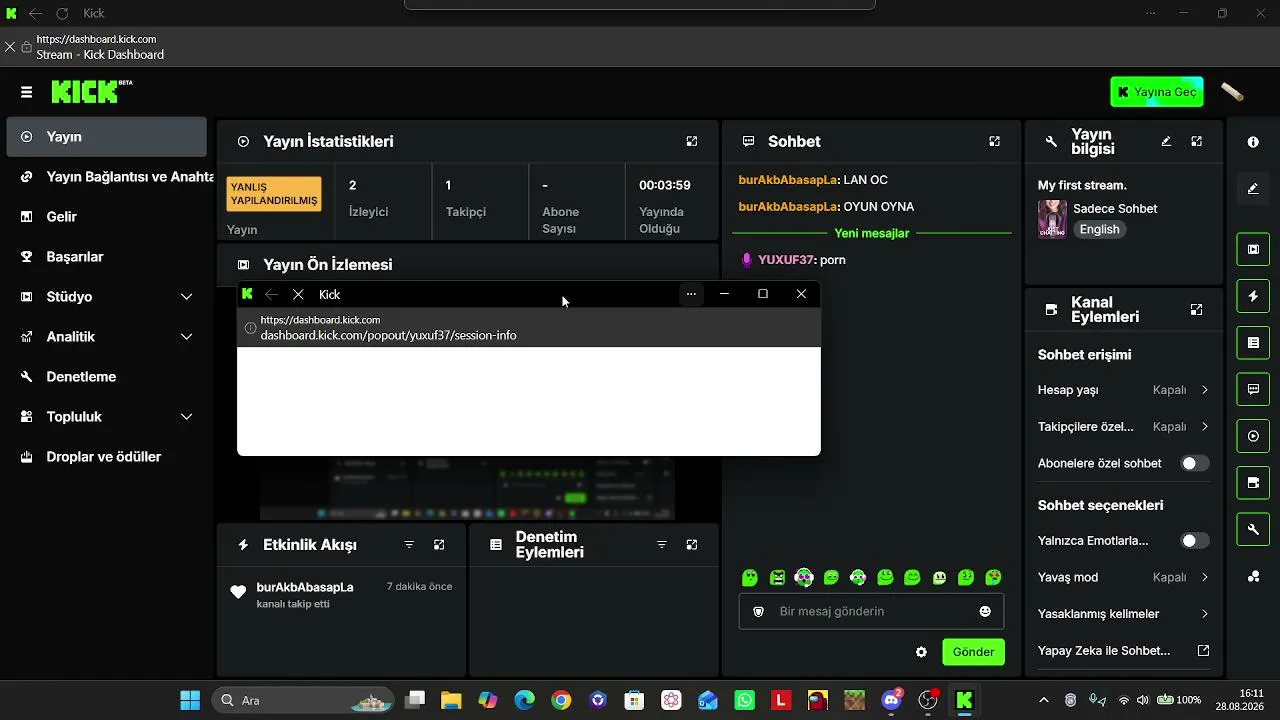Open the Windows Start menu

pyautogui.click(x=189, y=700)
